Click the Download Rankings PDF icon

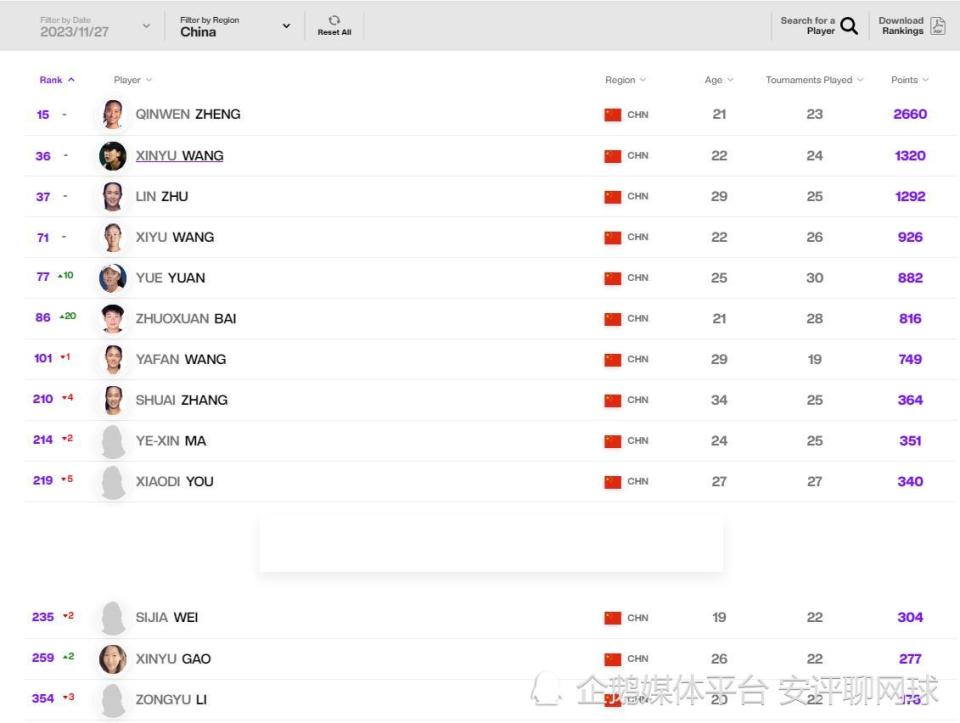coord(937,26)
